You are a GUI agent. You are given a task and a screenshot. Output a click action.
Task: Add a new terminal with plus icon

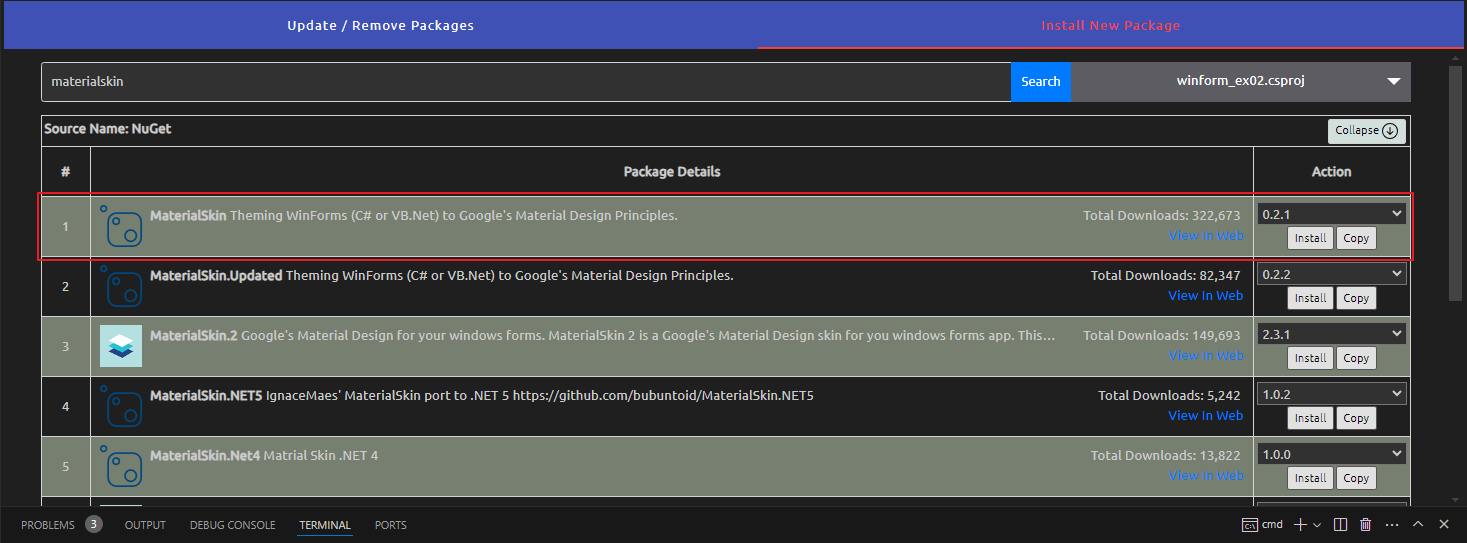[x=1300, y=524]
